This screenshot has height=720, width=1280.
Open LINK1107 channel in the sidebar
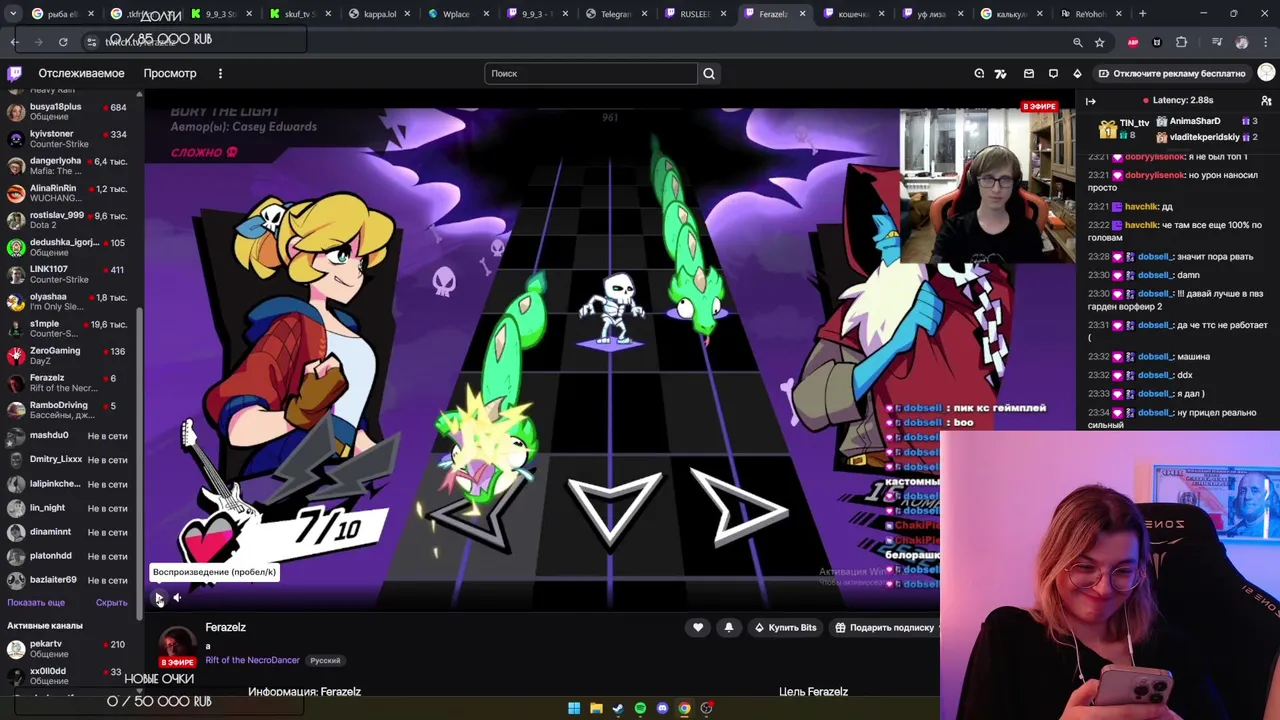point(68,274)
